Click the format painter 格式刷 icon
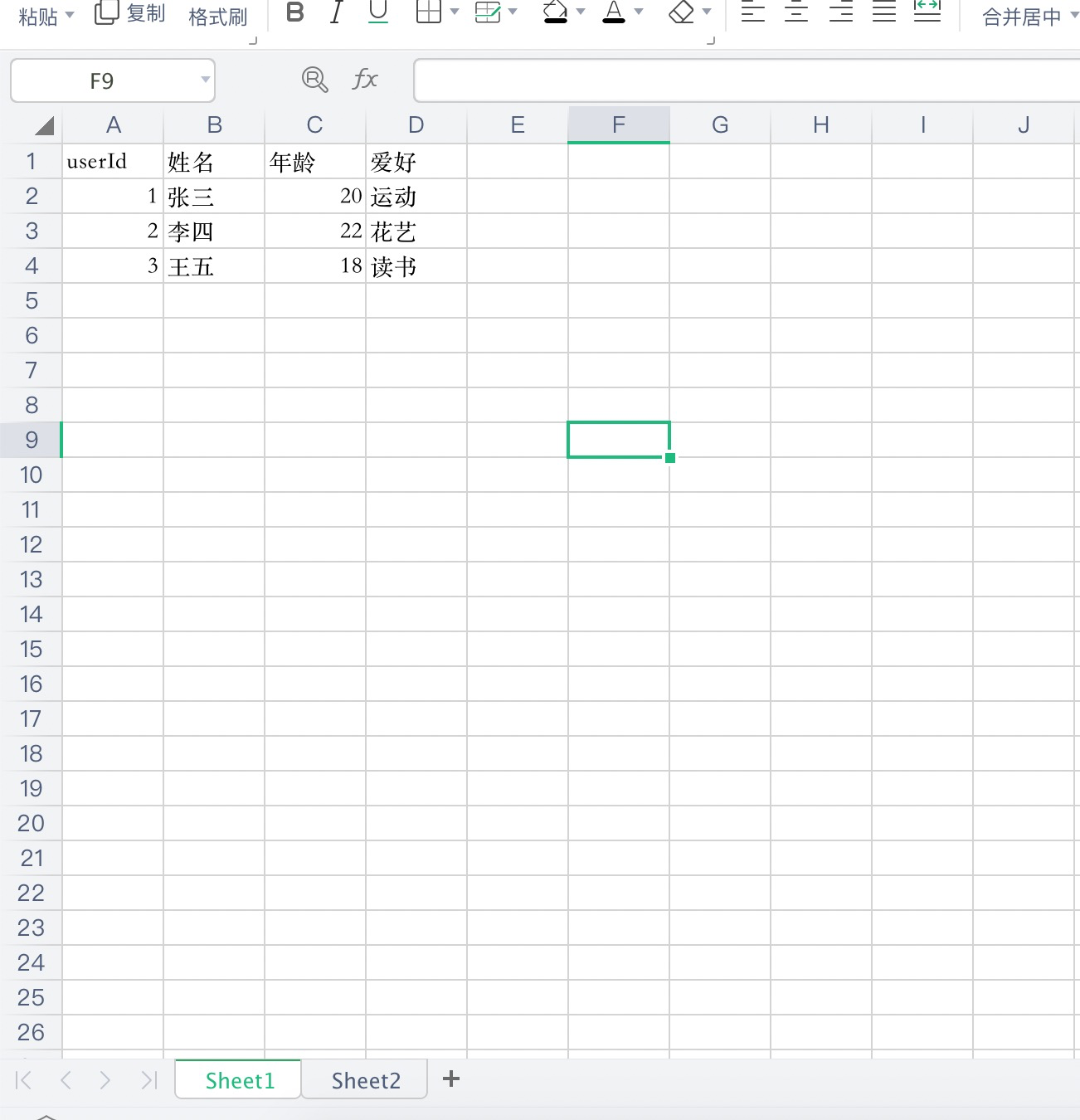 click(218, 15)
